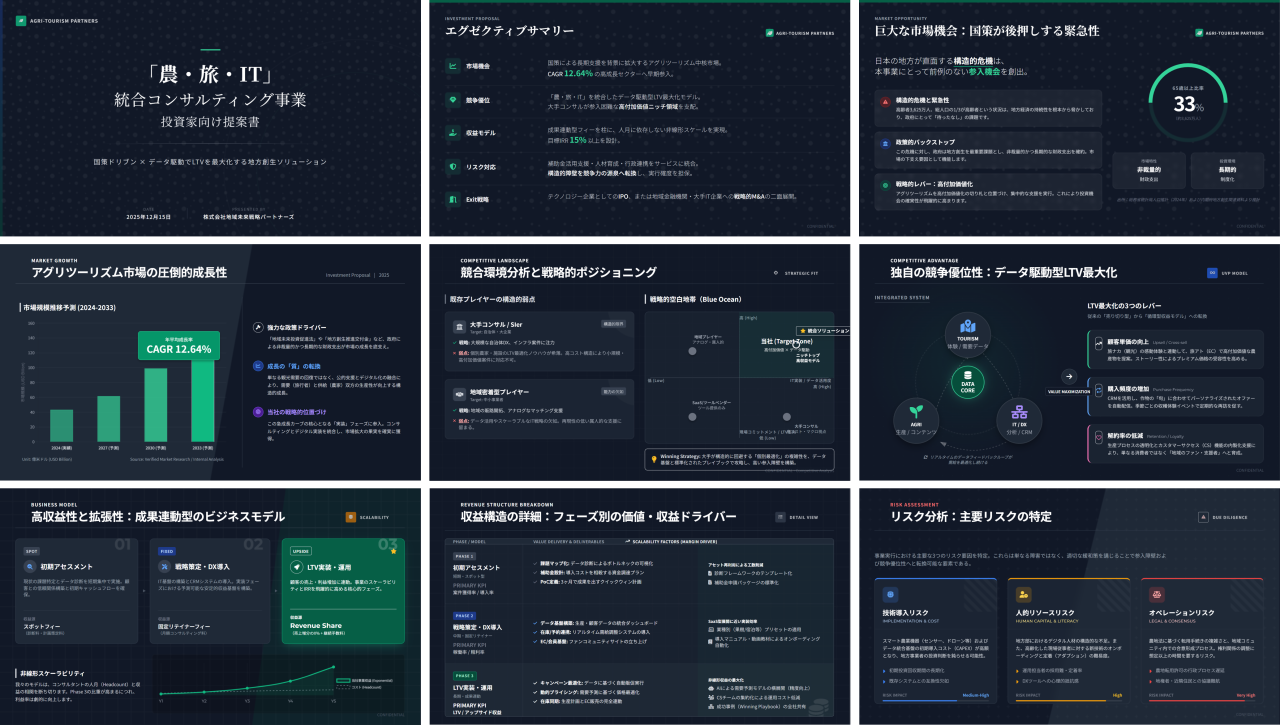The height and width of the screenshot is (725, 1280).
Task: Click the 市場機会 chart icon
Action: pos(453,67)
